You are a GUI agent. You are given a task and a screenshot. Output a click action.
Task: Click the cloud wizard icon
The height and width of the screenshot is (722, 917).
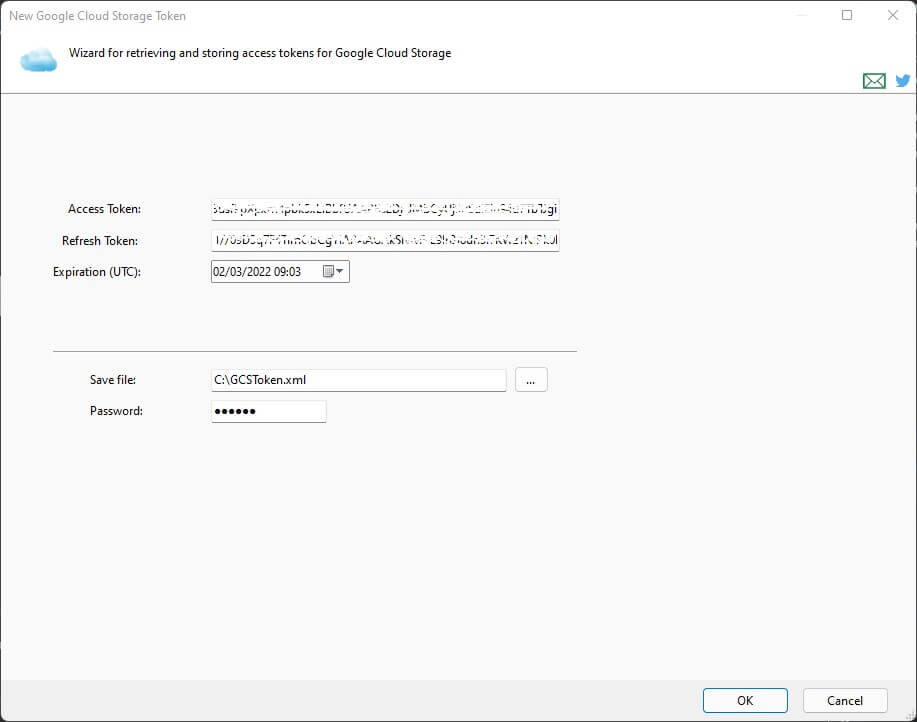pyautogui.click(x=38, y=59)
